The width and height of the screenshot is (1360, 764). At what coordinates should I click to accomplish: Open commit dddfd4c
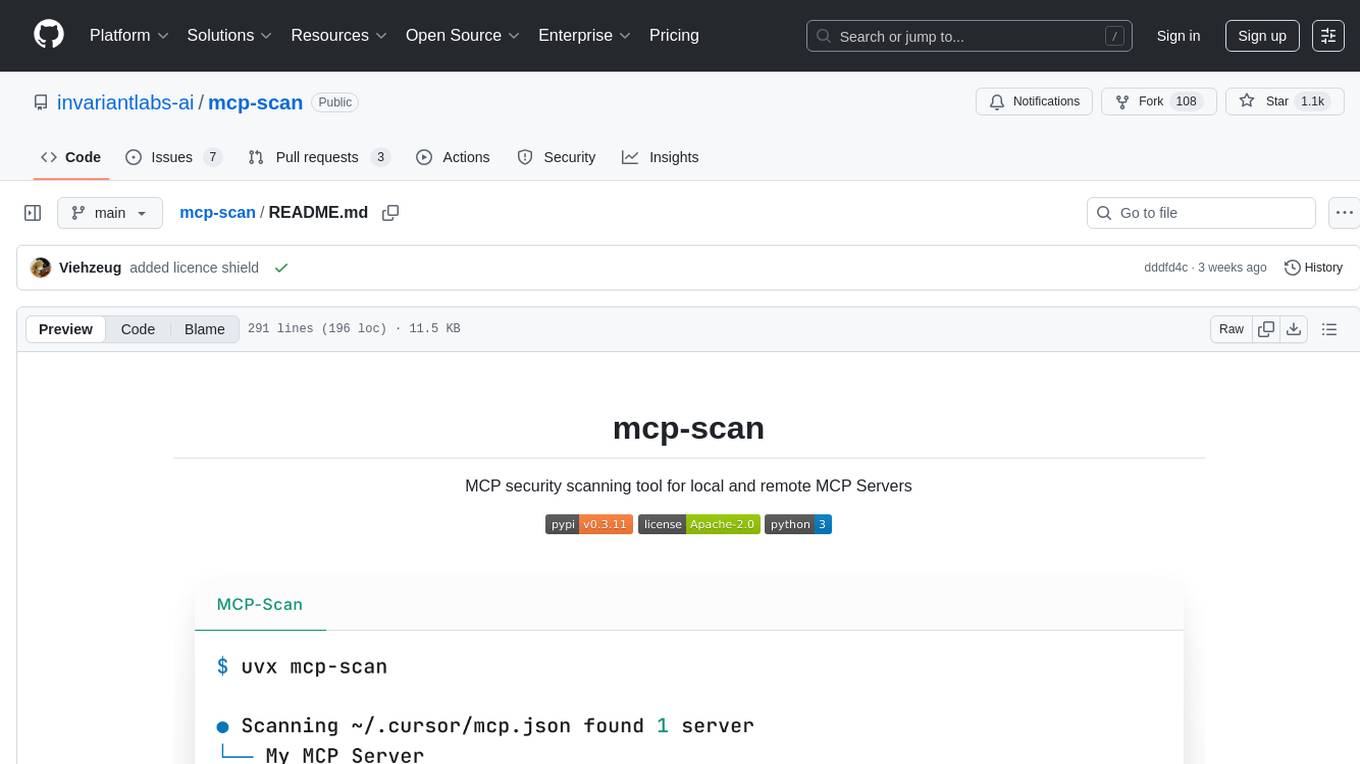1166,268
